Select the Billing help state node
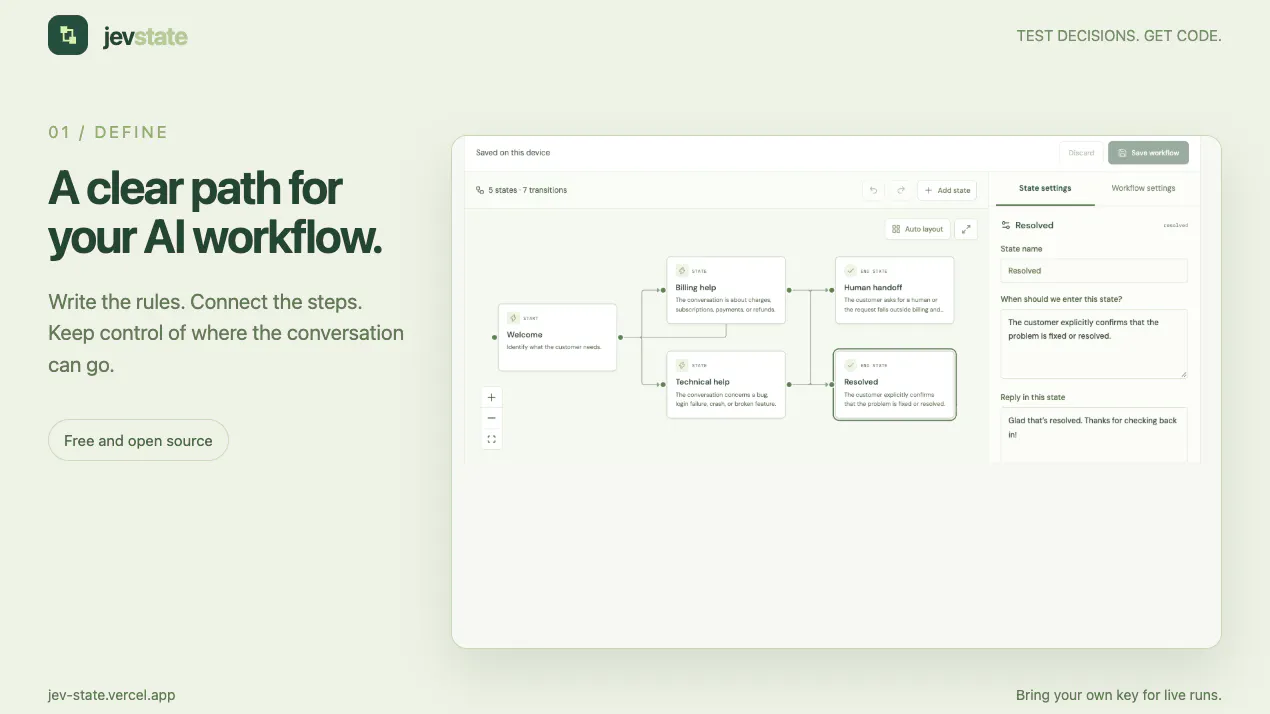Image resolution: width=1270 pixels, height=714 pixels. tap(726, 290)
